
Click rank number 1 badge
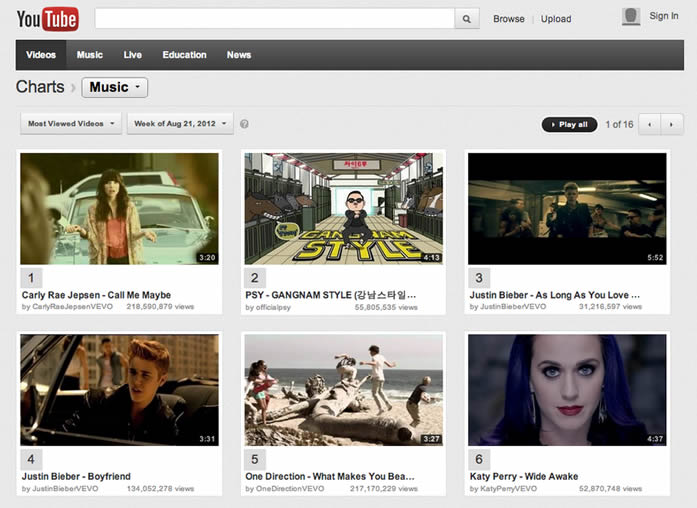click(31, 278)
